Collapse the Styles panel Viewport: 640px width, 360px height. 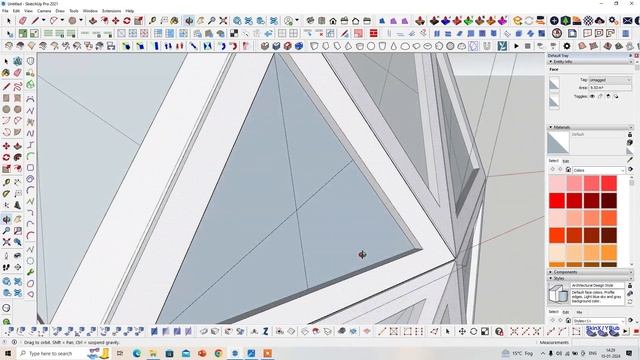(551, 278)
